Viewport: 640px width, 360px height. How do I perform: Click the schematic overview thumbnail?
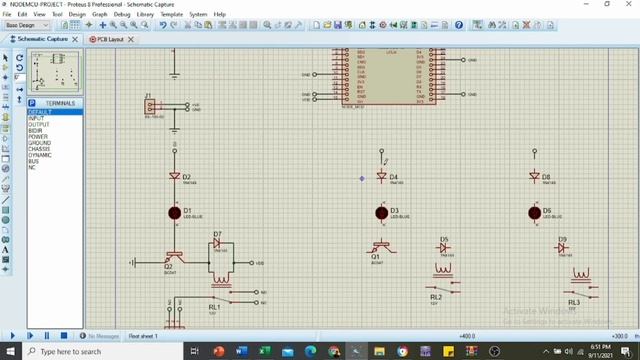point(55,71)
